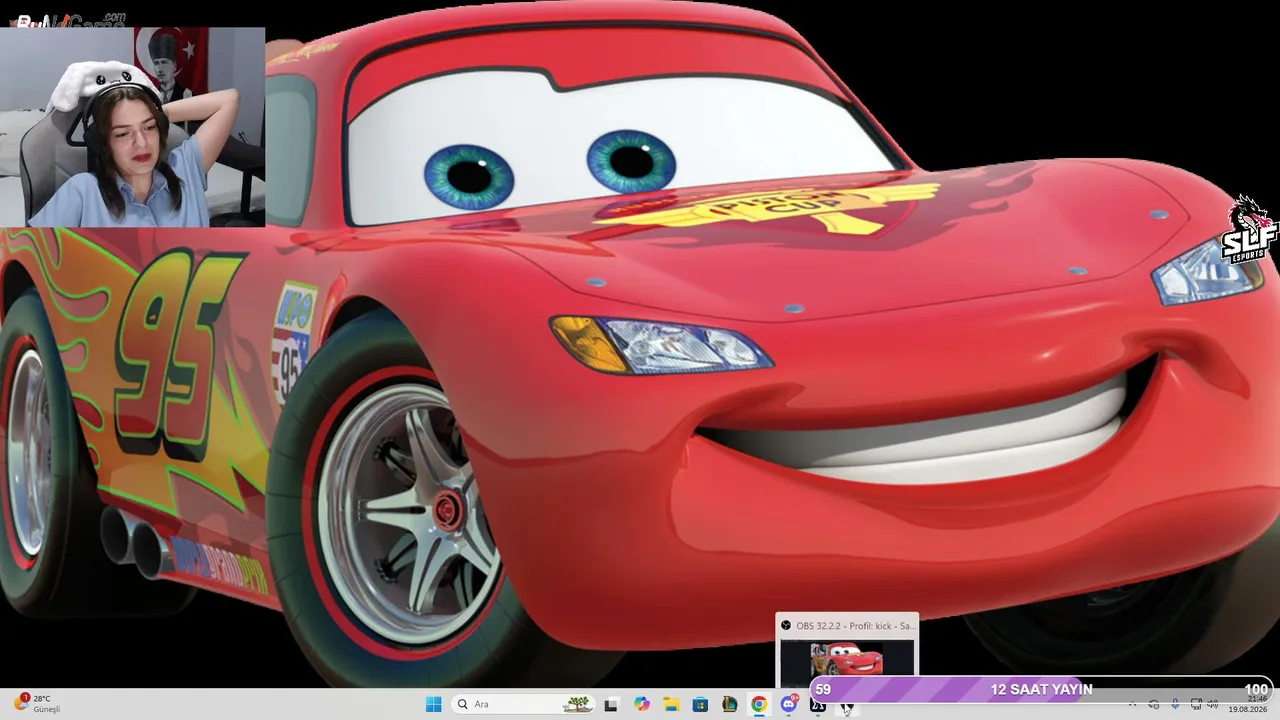Screen dimensions: 1280x720
Task: Open the Windows Start menu
Action: coord(433,704)
